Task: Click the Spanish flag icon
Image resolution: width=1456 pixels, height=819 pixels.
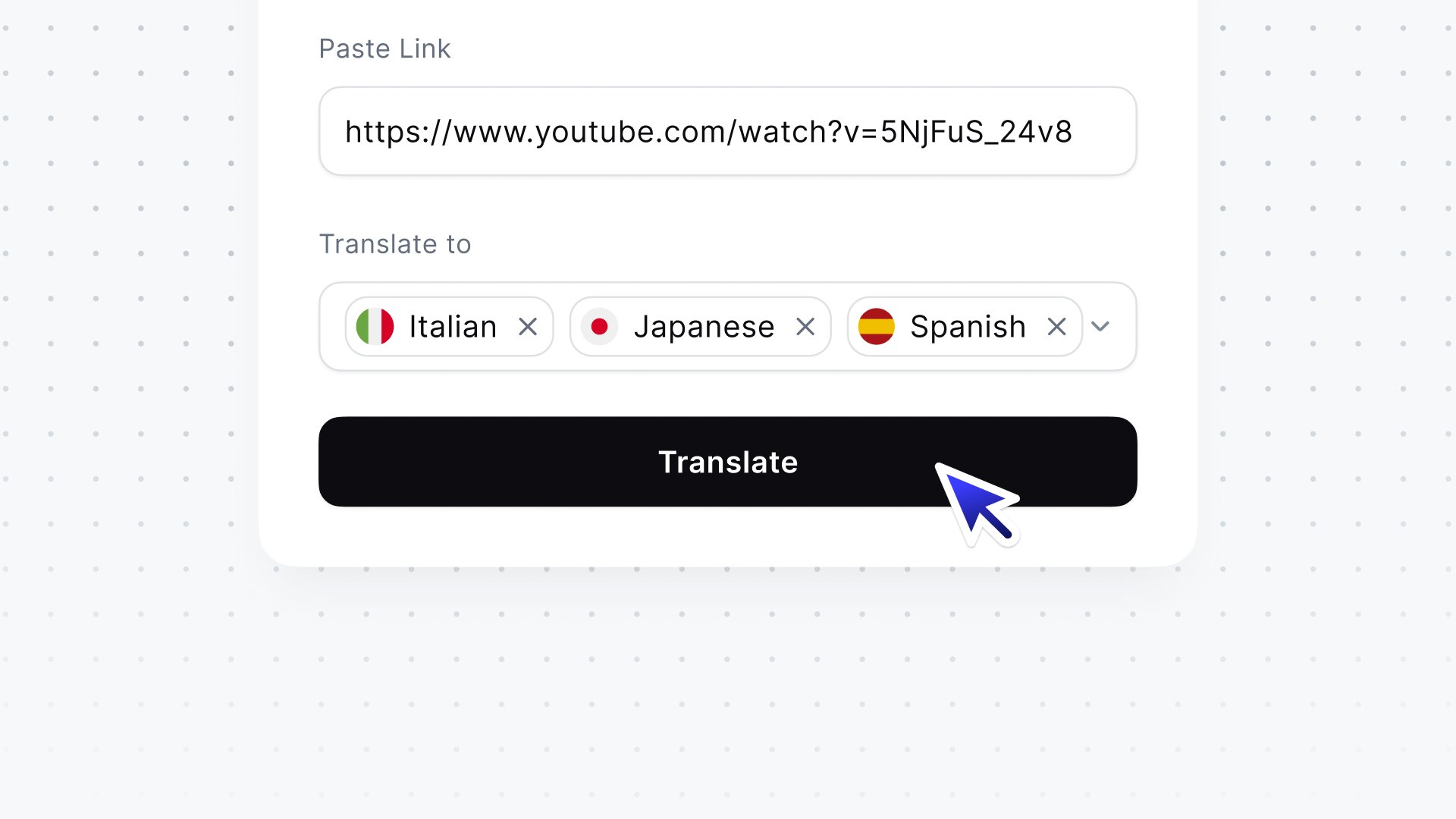Action: pyautogui.click(x=877, y=327)
